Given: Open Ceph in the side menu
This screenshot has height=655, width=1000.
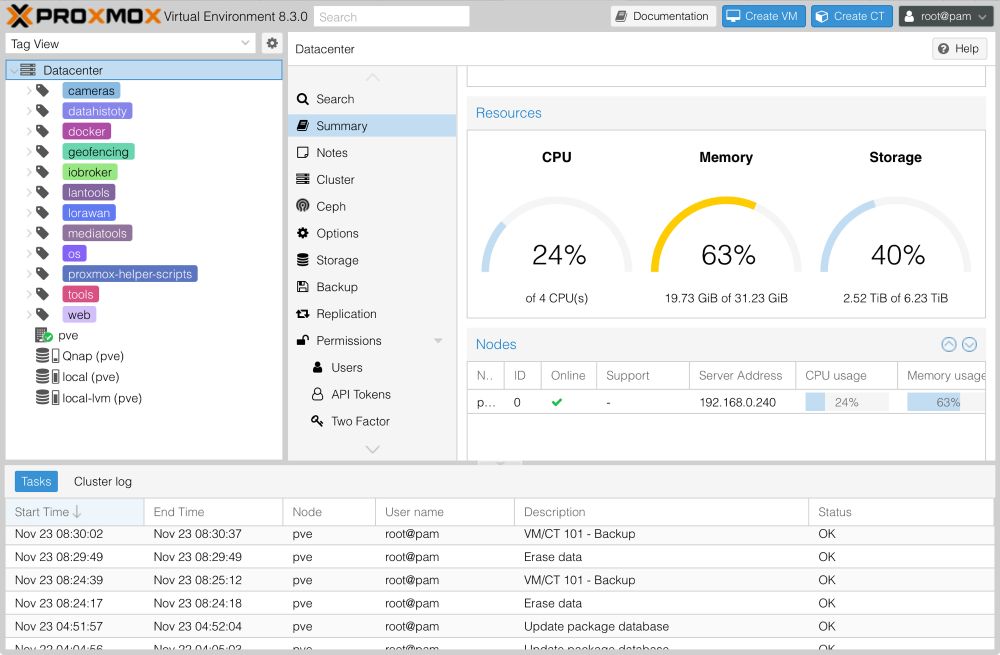Looking at the screenshot, I should pos(372,207).
